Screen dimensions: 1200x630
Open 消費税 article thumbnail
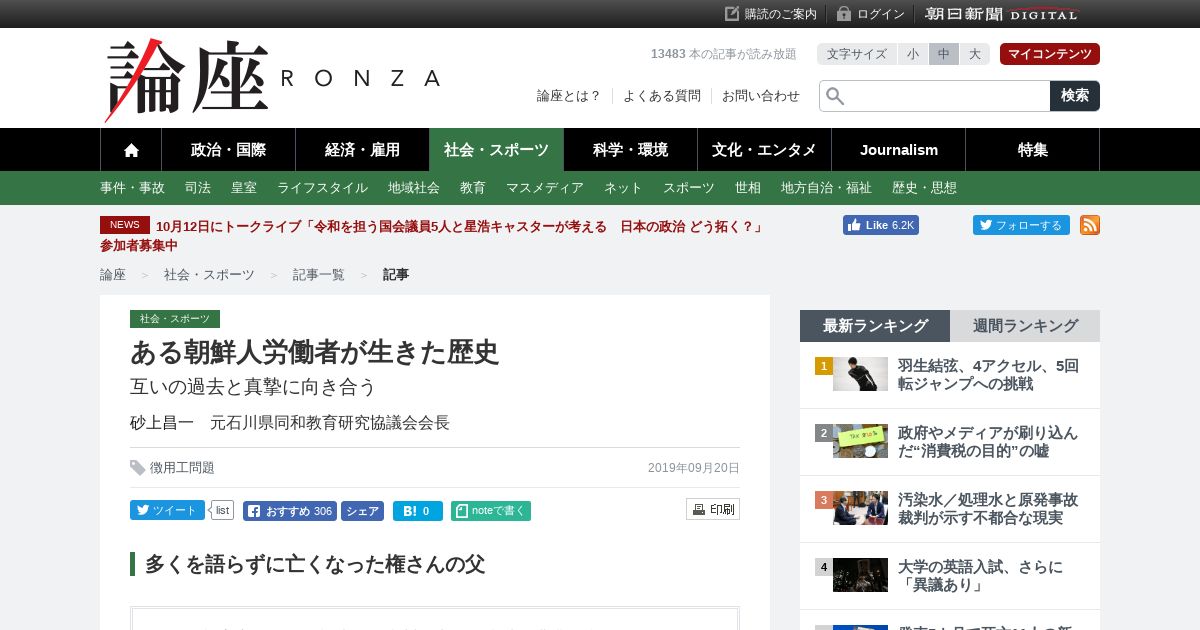860,441
